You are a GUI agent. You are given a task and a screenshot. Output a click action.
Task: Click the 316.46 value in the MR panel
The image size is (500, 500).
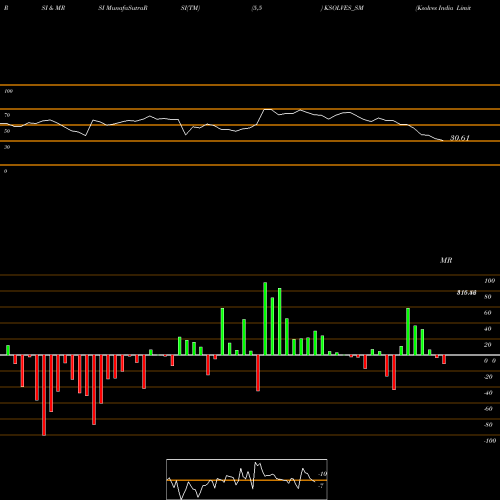coord(466,293)
